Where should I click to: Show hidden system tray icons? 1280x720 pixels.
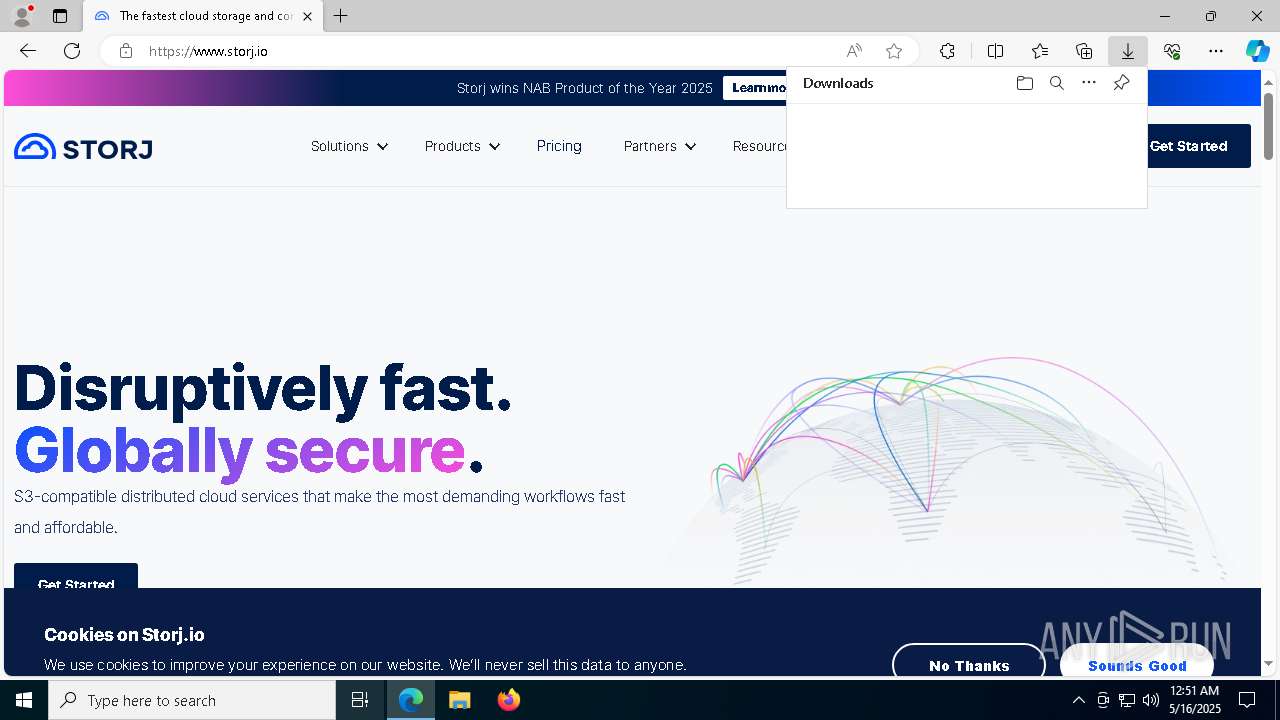point(1078,700)
